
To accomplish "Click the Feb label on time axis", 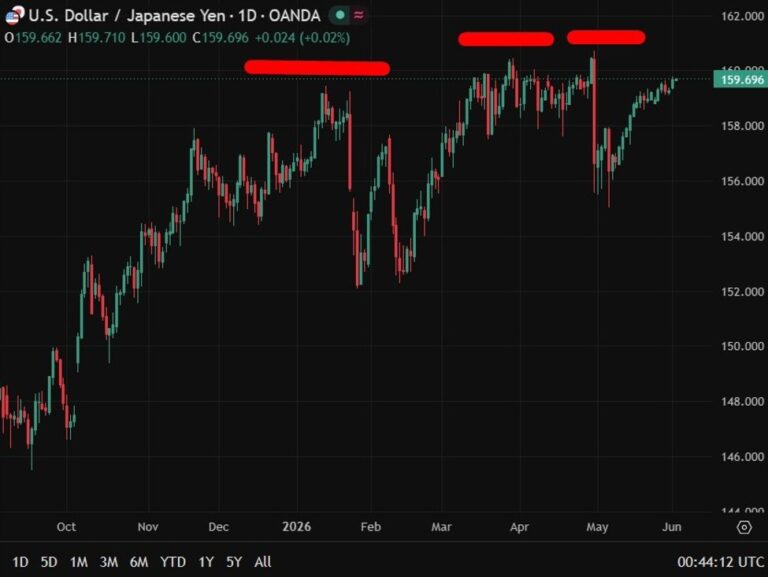I will [x=371, y=527].
